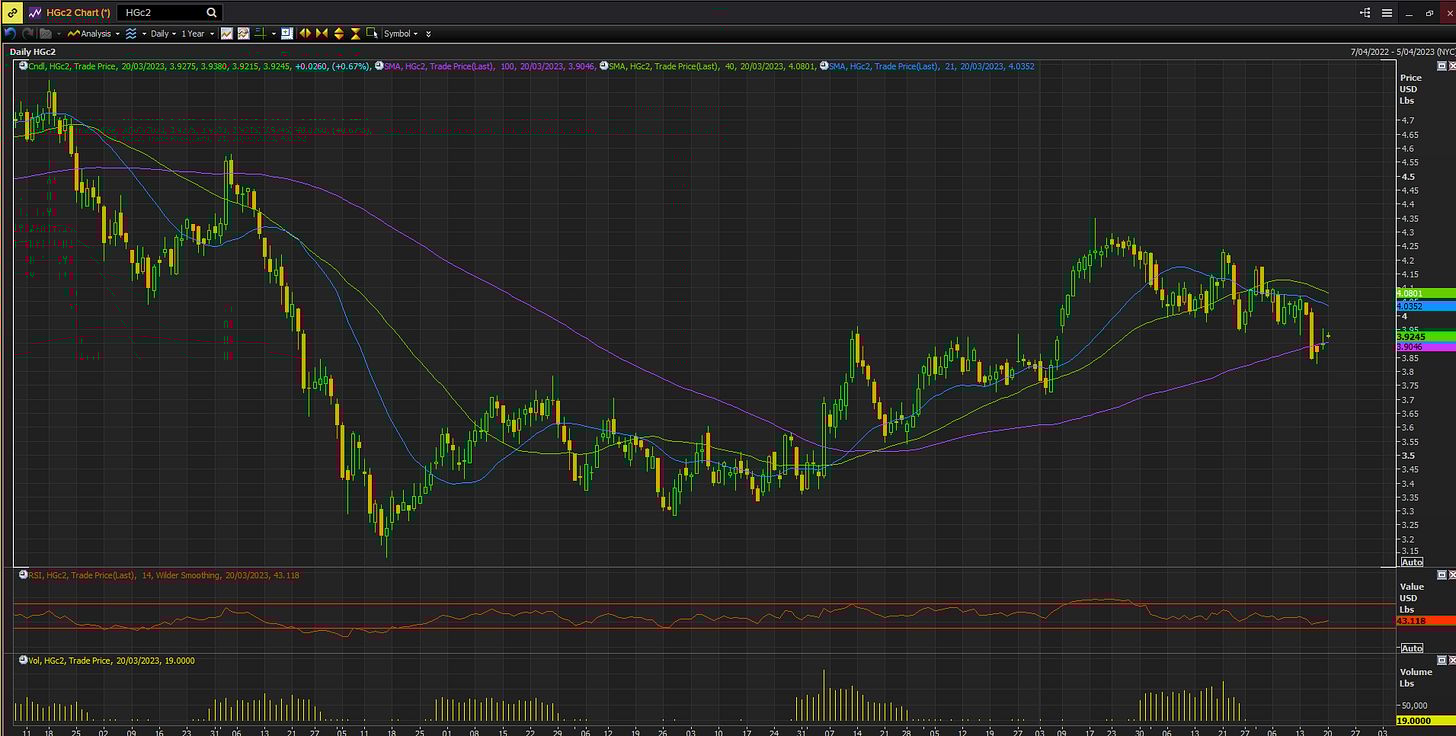Toggle Auto scale on the price axis

[1410, 562]
